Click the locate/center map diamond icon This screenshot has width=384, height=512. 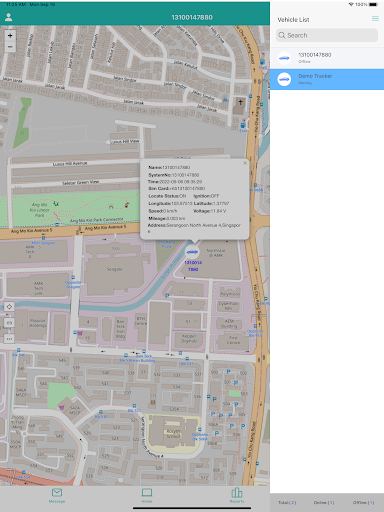[x=9, y=306]
